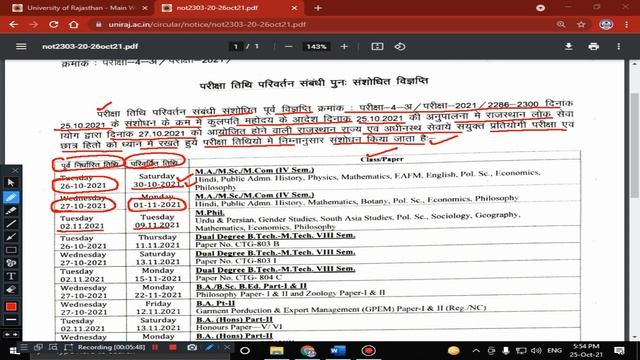The image size is (640, 360).
Task: Take a screenshot with camera icon
Action: (x=192, y=347)
